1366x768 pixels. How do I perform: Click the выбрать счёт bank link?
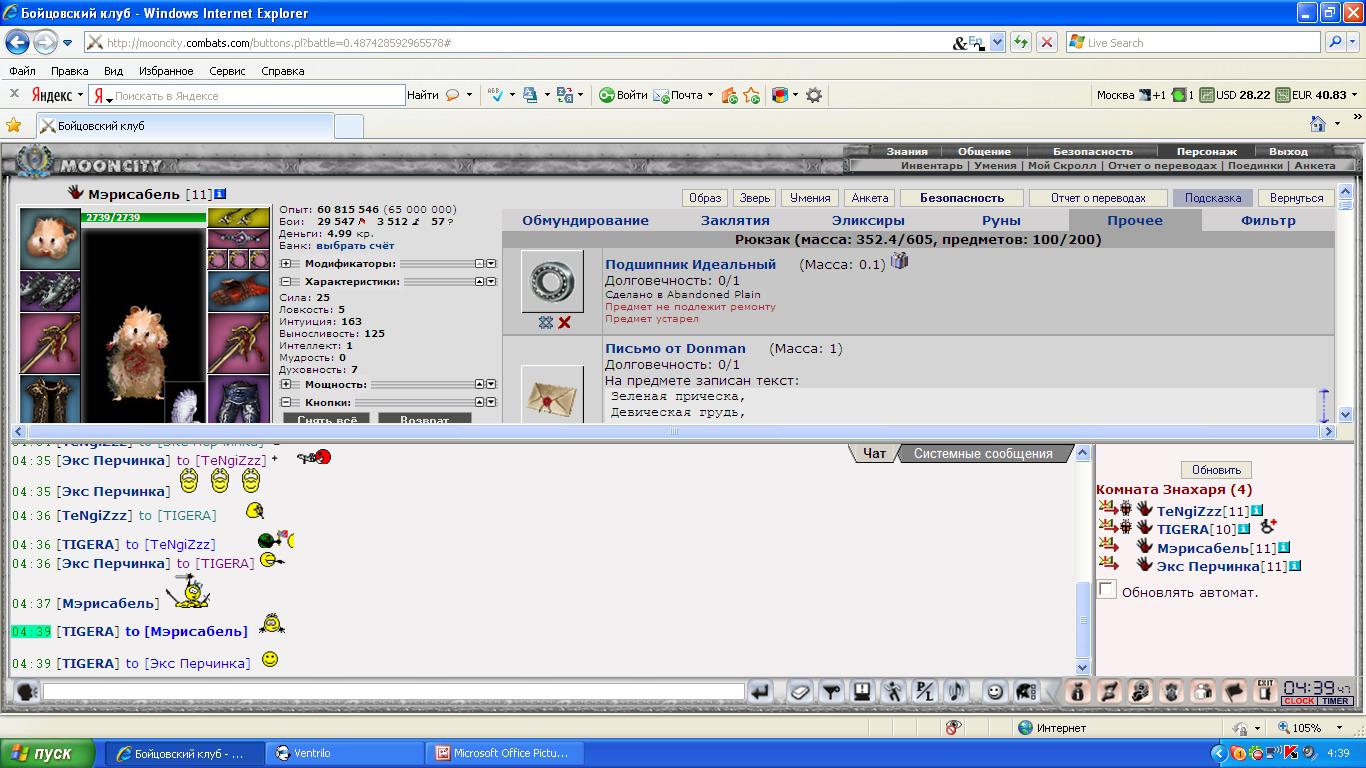[x=355, y=245]
